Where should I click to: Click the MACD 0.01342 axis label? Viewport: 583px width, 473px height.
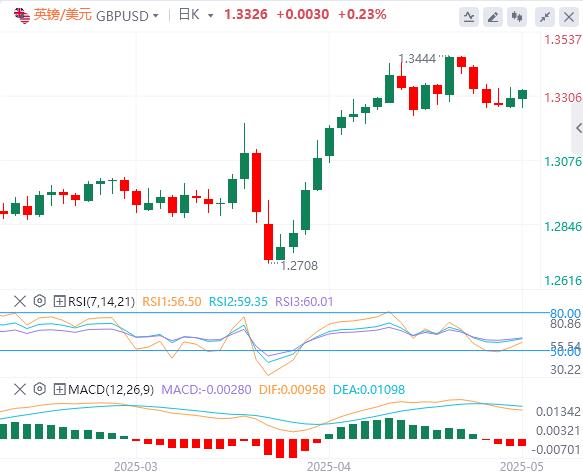558,412
